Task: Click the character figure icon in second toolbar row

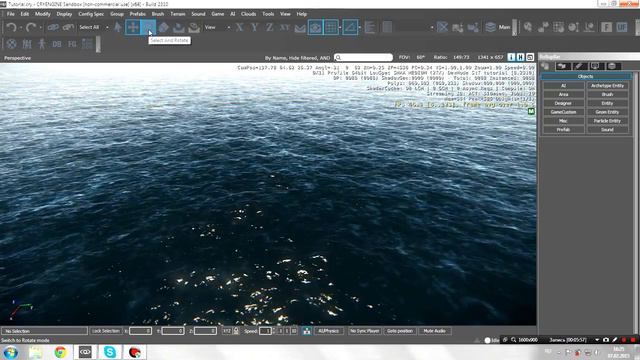Action: (x=42, y=44)
